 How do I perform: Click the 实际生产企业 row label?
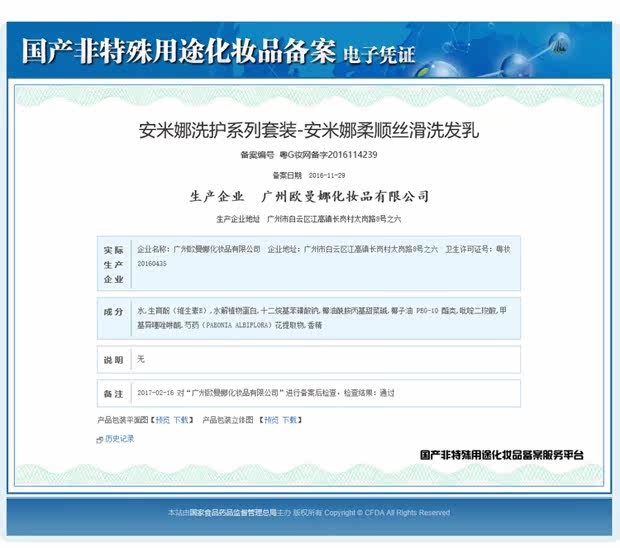pyautogui.click(x=113, y=265)
